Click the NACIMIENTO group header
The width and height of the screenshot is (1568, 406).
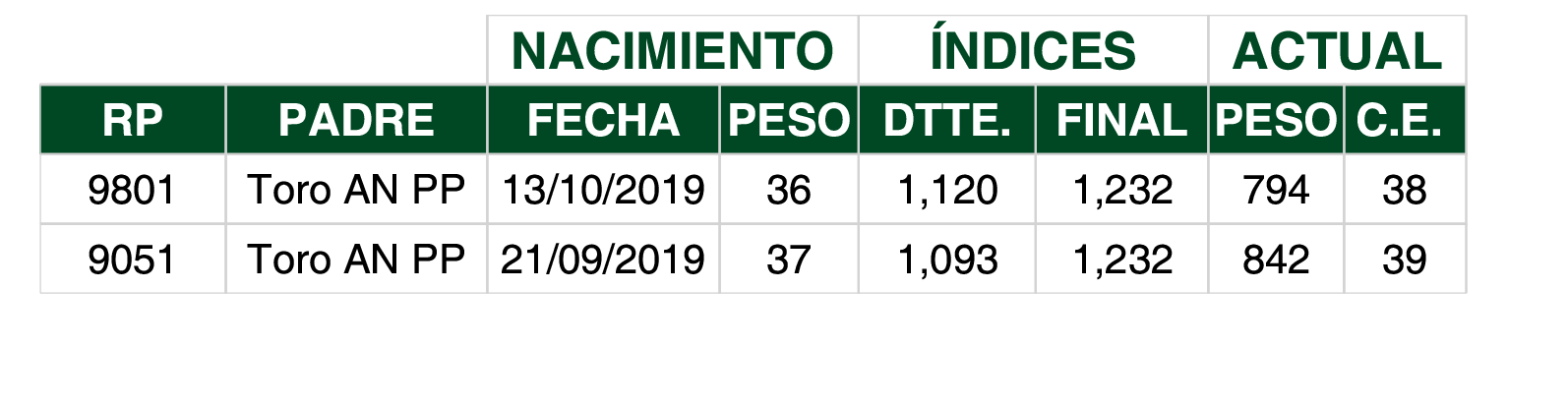coord(673,50)
